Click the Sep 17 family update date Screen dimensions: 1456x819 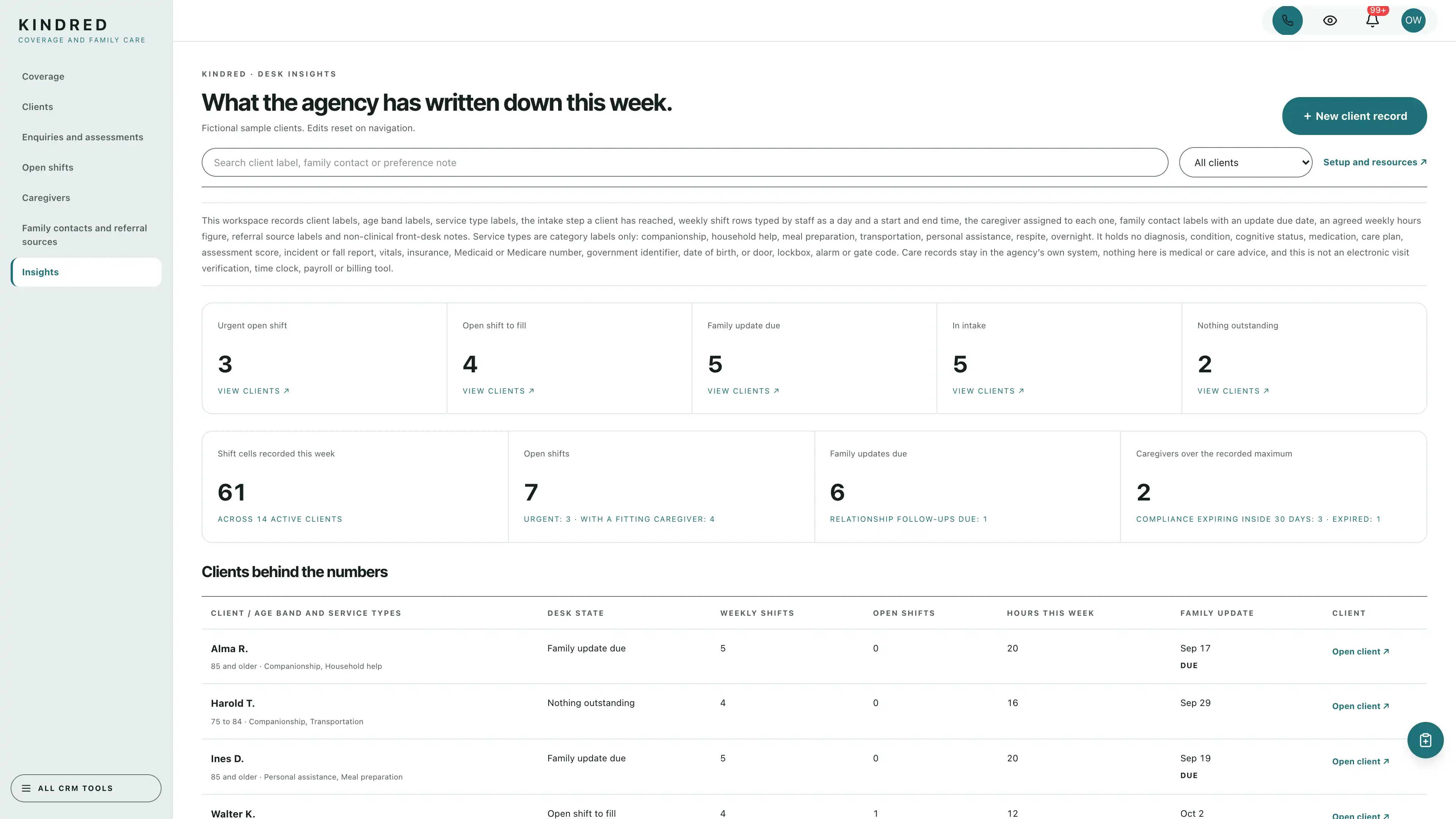tap(1195, 648)
